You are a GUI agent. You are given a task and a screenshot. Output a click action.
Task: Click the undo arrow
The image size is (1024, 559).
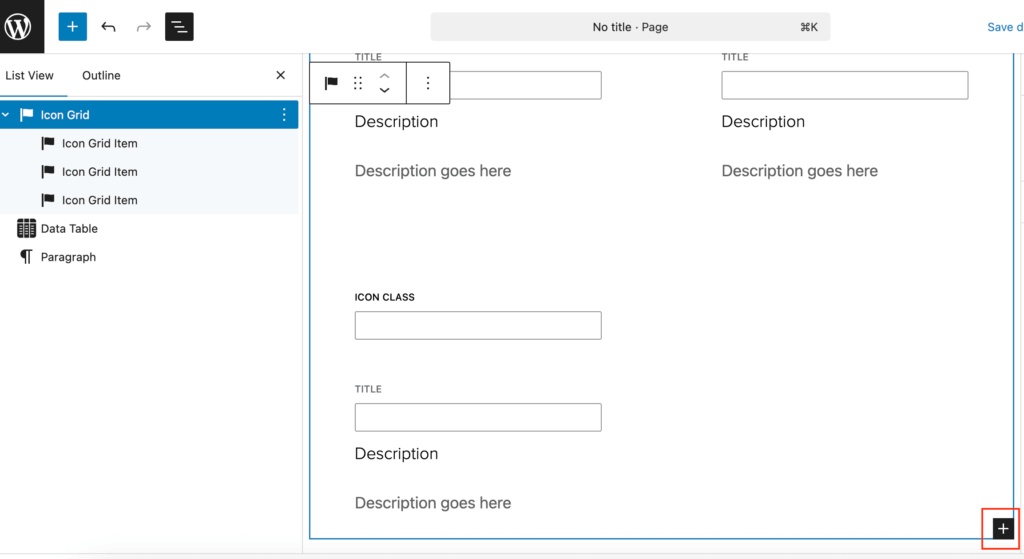point(108,27)
